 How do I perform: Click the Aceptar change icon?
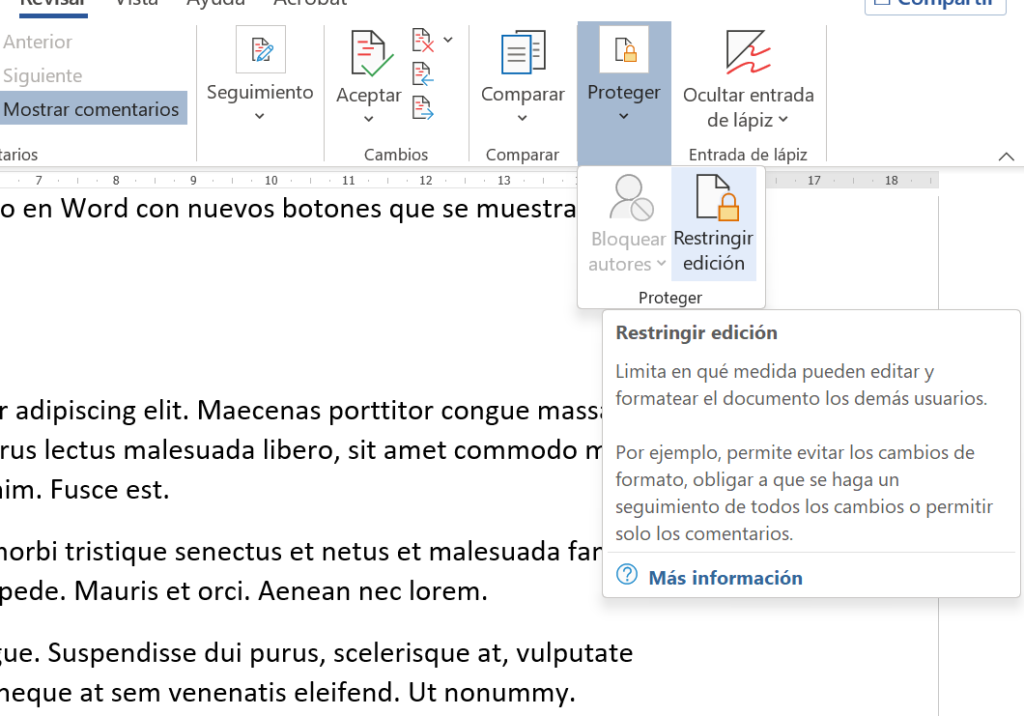click(x=368, y=54)
